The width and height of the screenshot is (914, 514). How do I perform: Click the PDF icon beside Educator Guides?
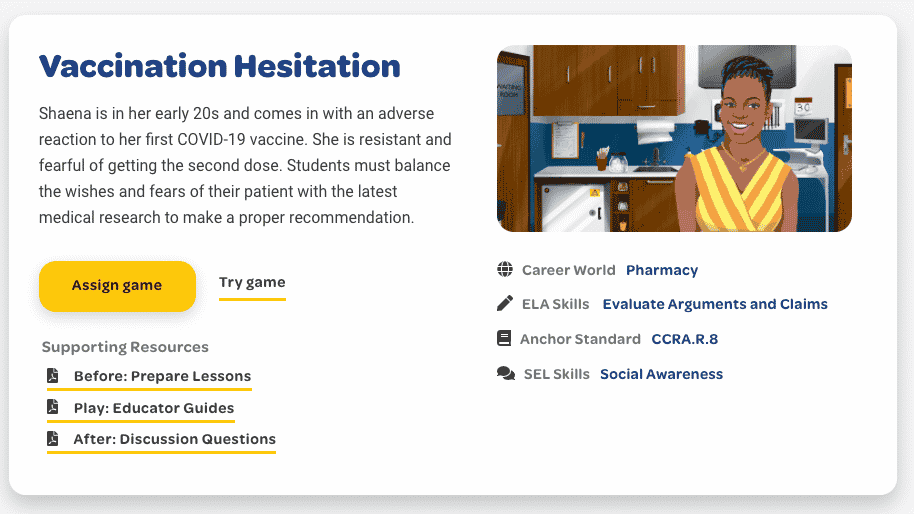coord(52,407)
